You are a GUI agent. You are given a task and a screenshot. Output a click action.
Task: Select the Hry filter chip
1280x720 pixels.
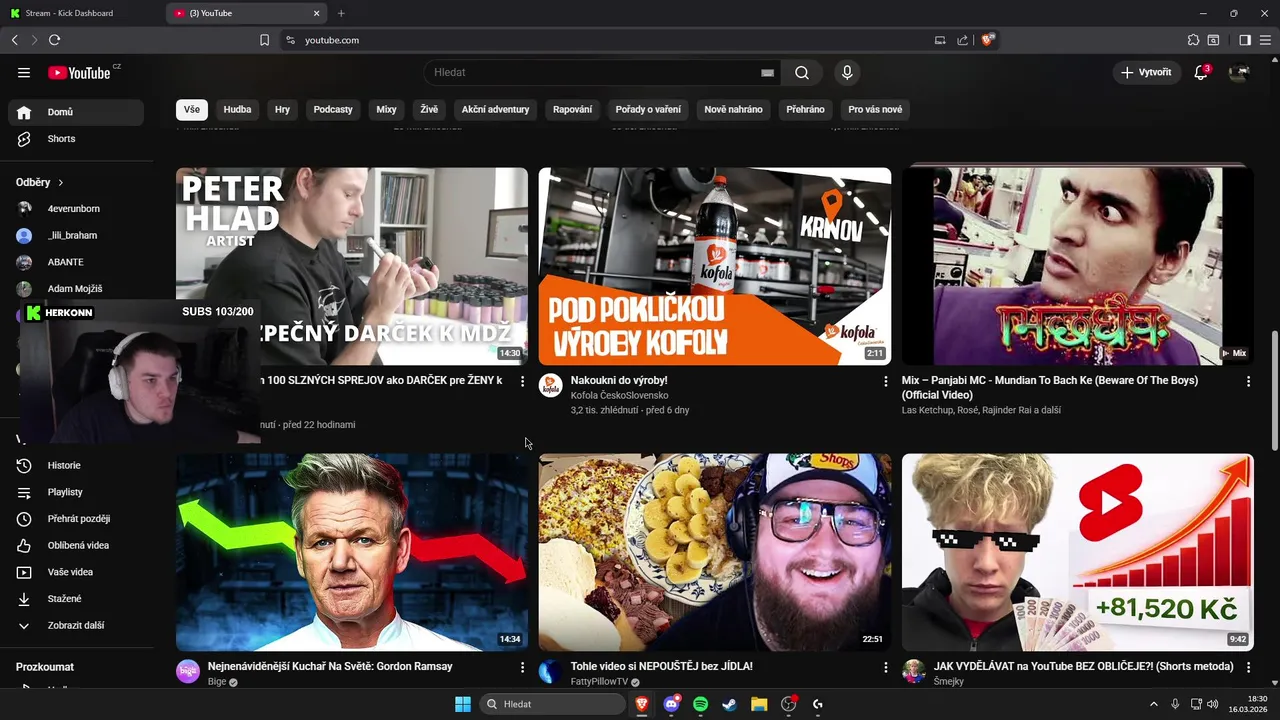(x=282, y=110)
